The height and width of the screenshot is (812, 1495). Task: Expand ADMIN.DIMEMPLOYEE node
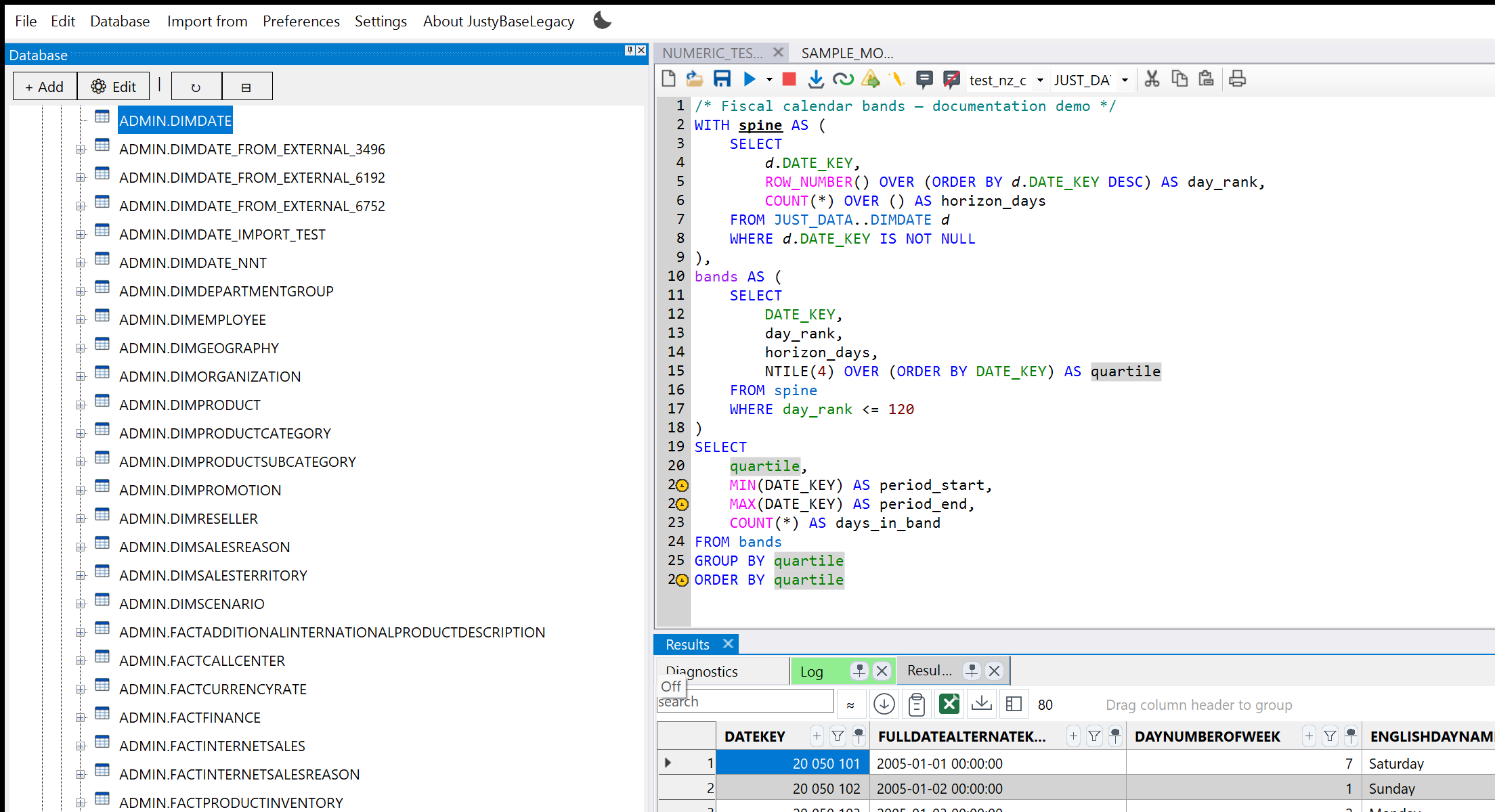pos(81,319)
